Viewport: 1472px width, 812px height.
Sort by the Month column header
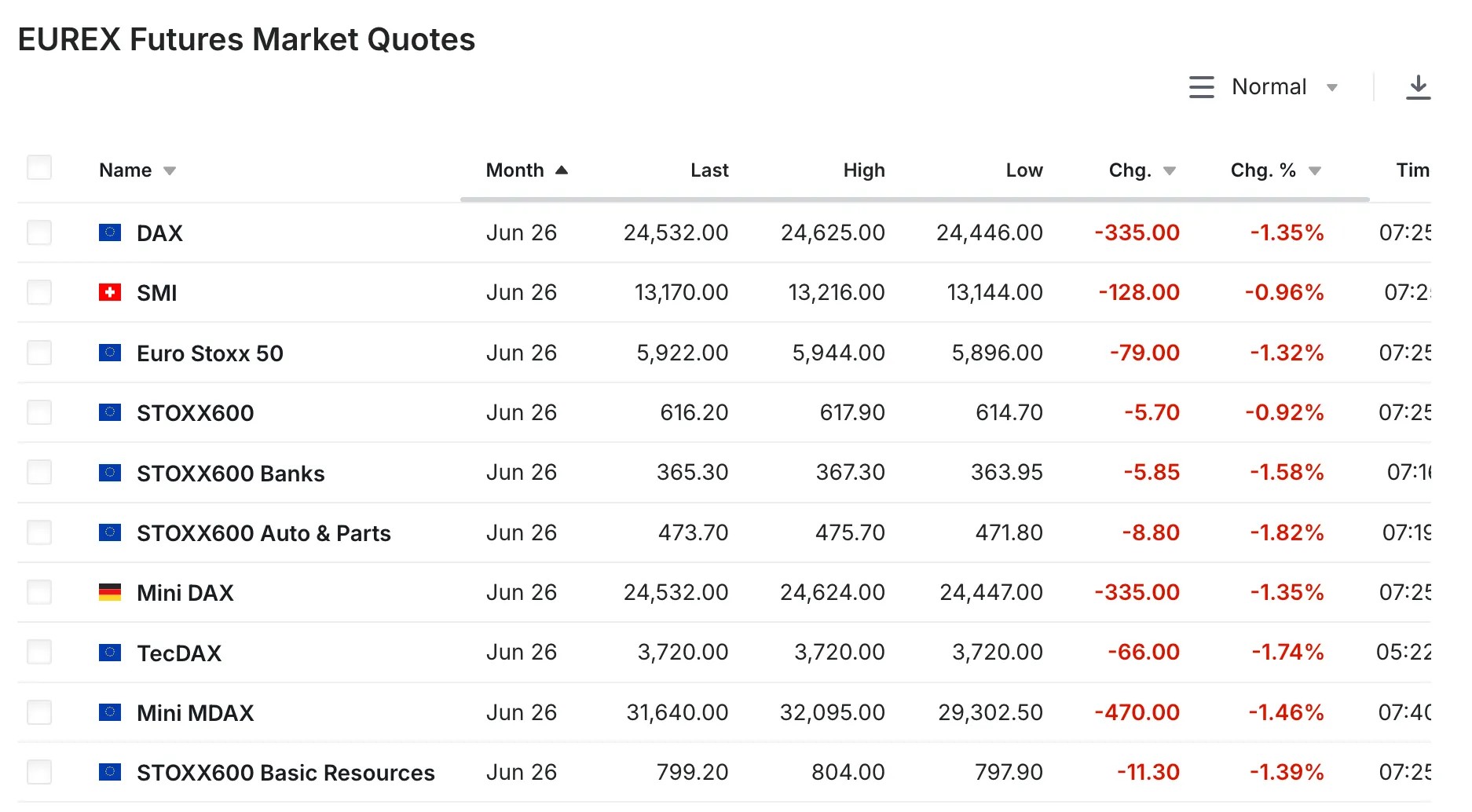[x=515, y=170]
